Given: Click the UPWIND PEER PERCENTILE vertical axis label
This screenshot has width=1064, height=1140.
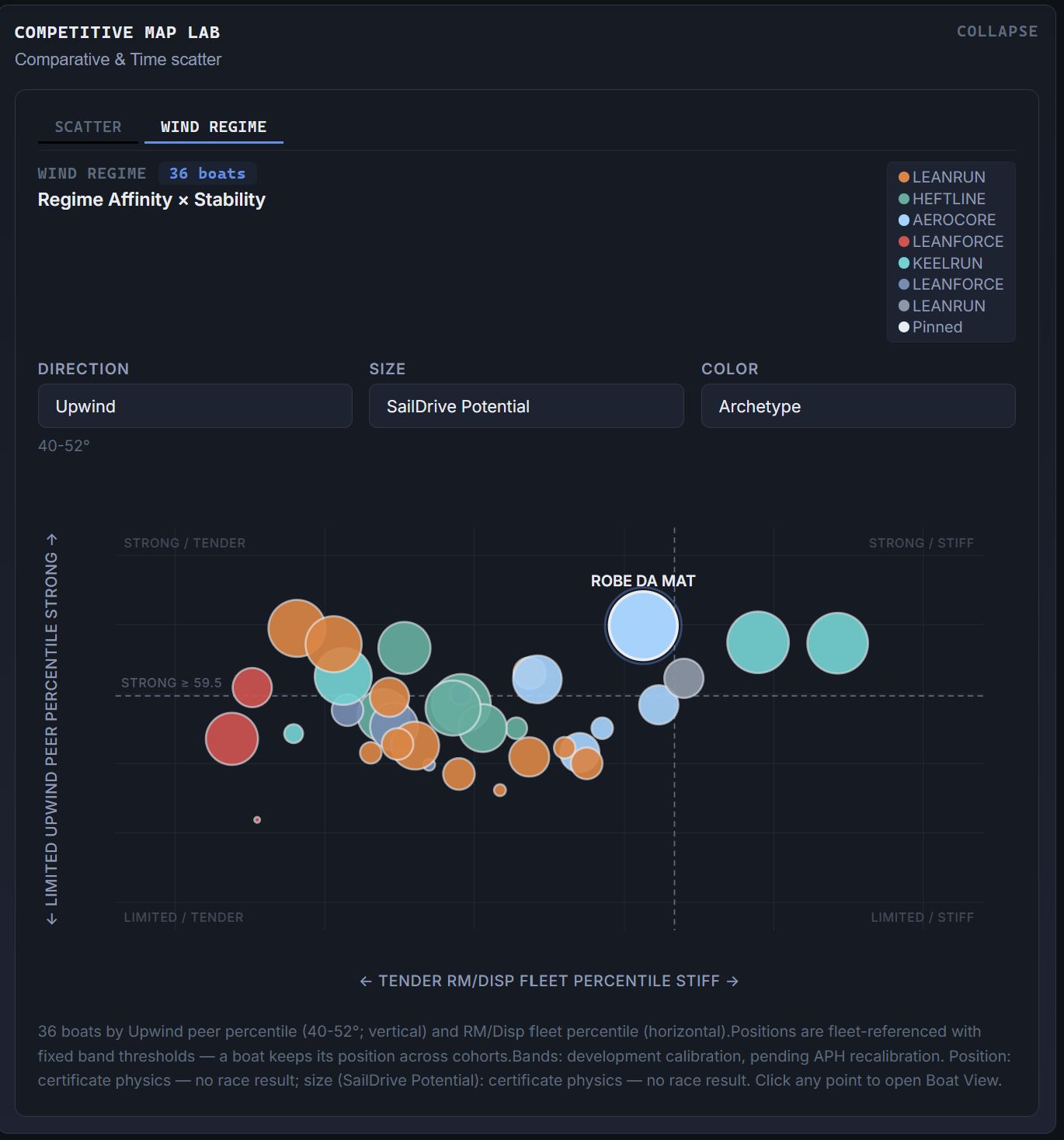Looking at the screenshot, I should coord(51,729).
